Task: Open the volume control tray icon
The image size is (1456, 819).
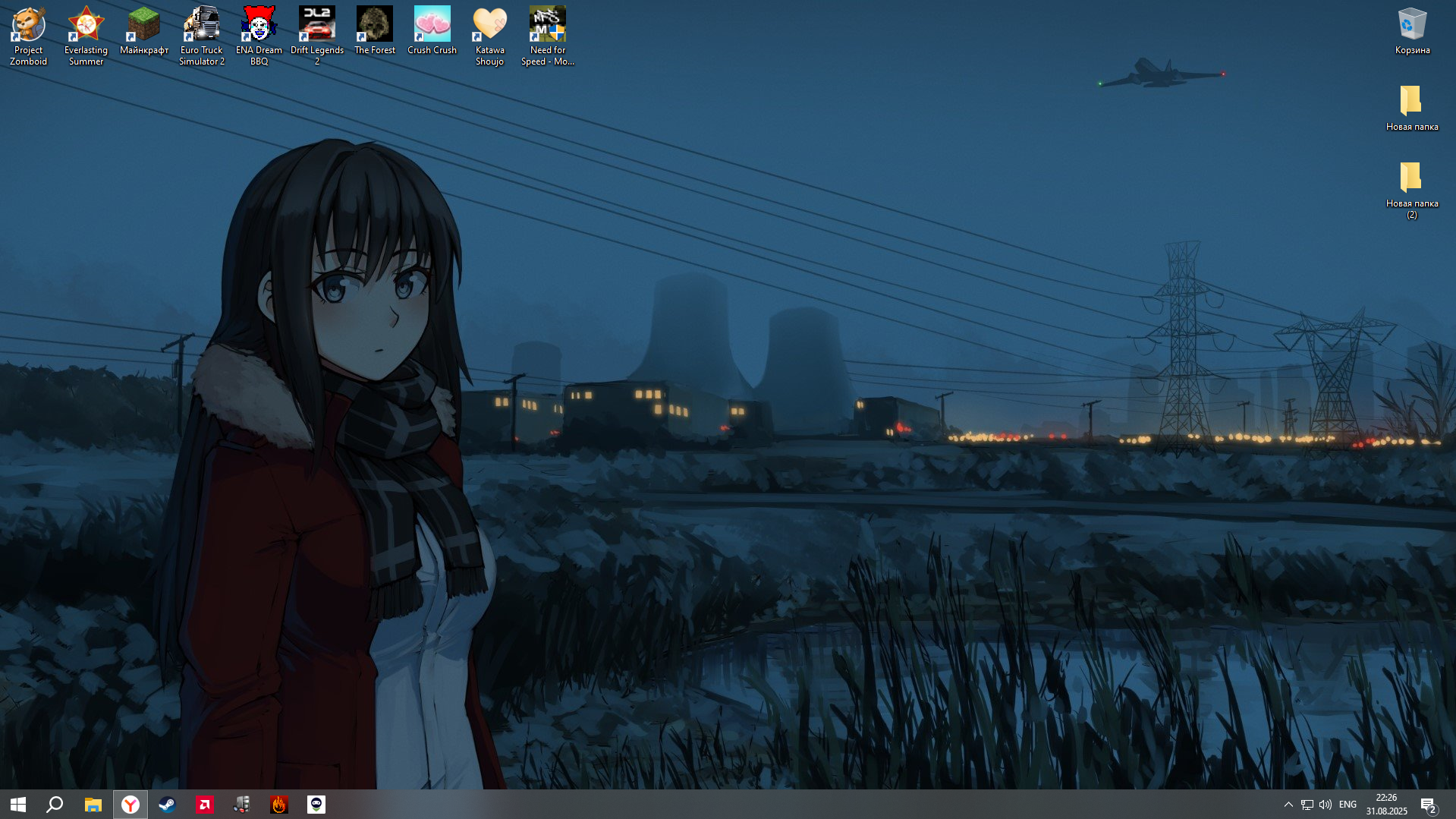Action: 1325,805
